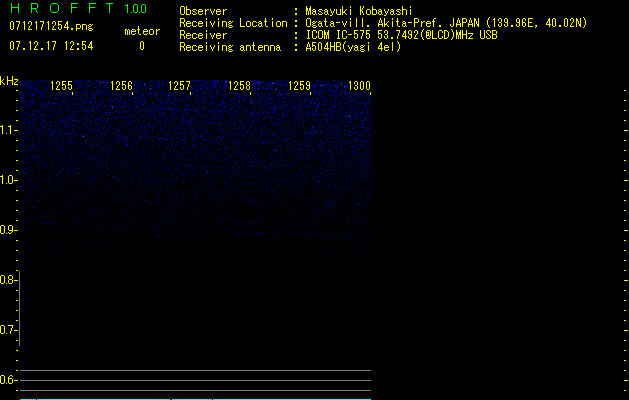Click the 0.7 kHz frequency tick label
This screenshot has width=629, height=400.
tap(9, 330)
